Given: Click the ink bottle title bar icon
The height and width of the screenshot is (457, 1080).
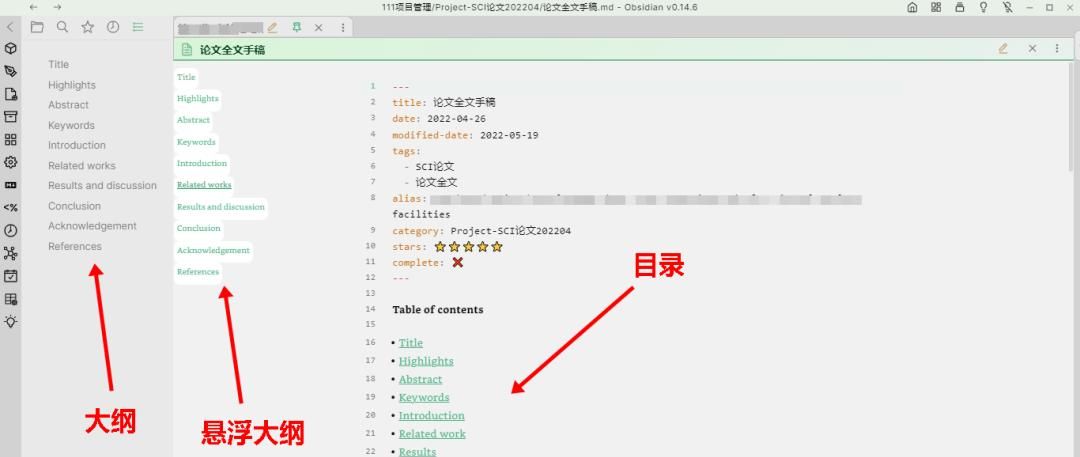Looking at the screenshot, I should tap(959, 8).
